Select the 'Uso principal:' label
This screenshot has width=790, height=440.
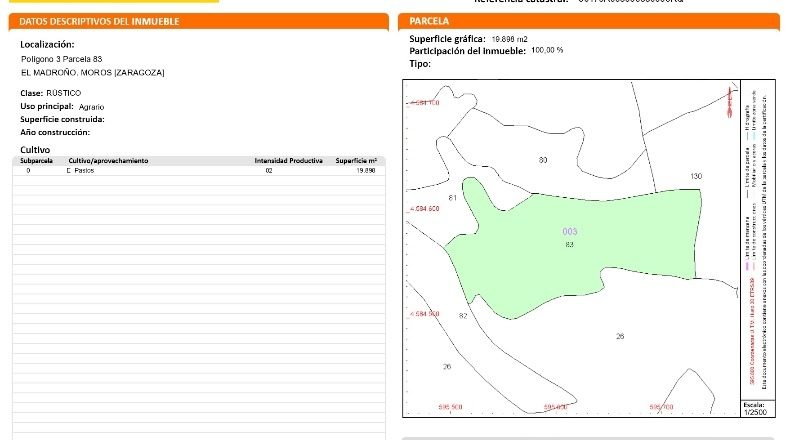pos(47,106)
